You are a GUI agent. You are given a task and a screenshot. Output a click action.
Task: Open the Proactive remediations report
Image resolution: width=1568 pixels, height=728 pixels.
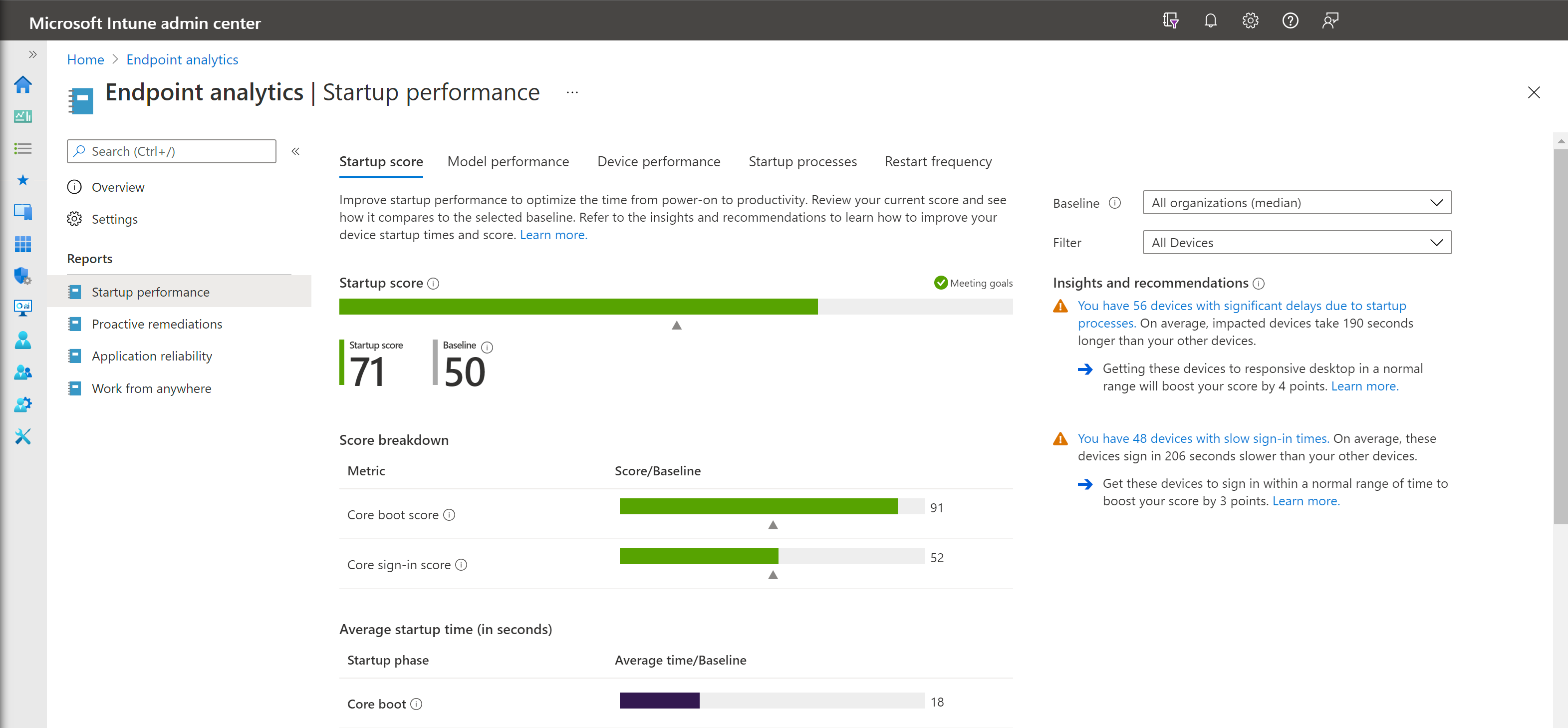pyautogui.click(x=156, y=324)
